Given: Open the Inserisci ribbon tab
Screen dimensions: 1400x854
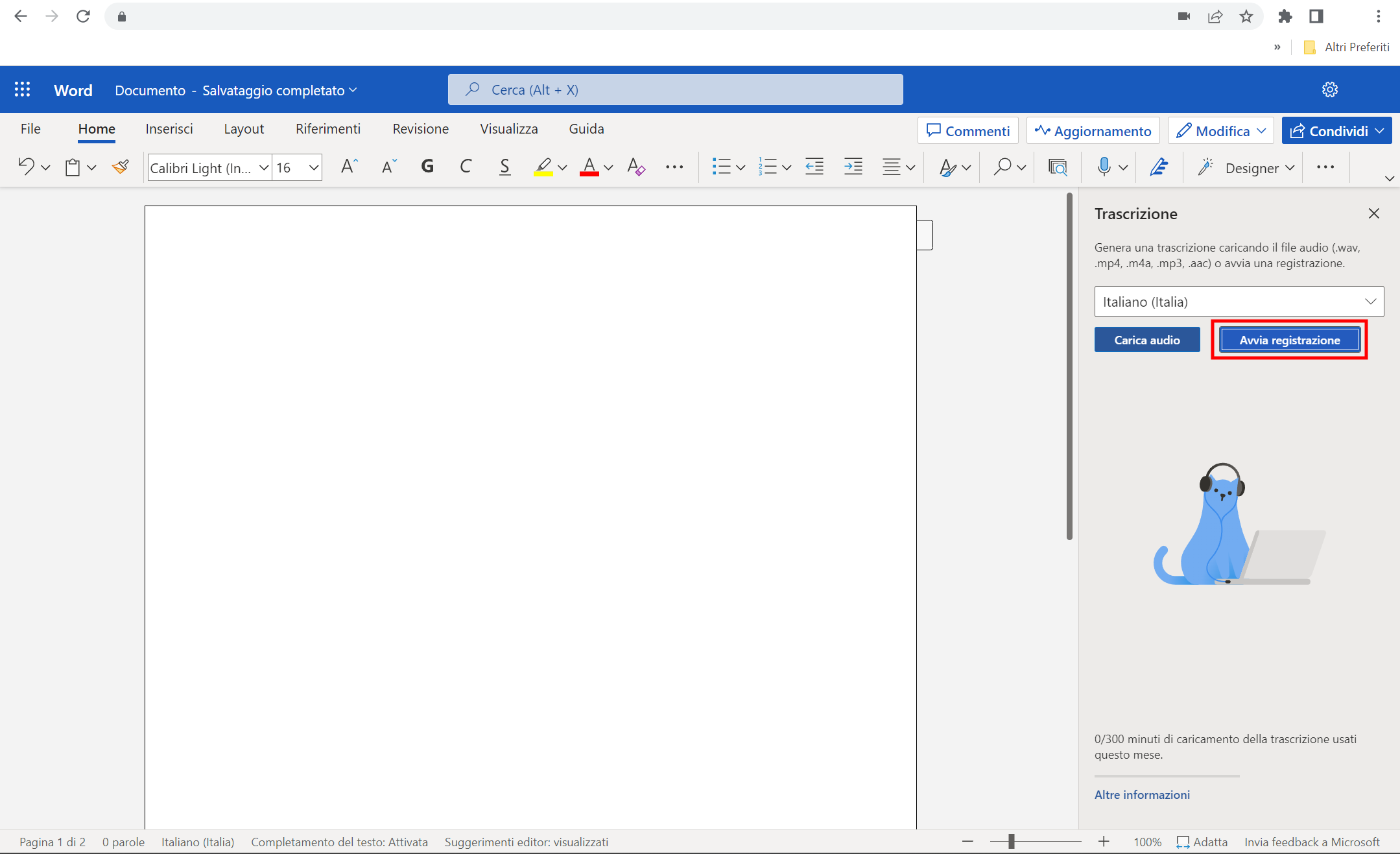Looking at the screenshot, I should pos(169,128).
